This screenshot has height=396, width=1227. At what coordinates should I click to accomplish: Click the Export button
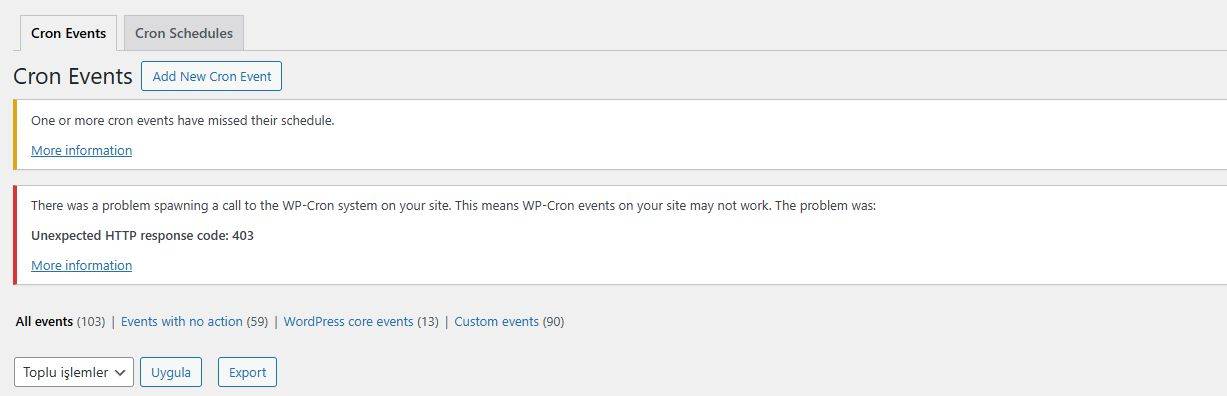click(x=247, y=372)
